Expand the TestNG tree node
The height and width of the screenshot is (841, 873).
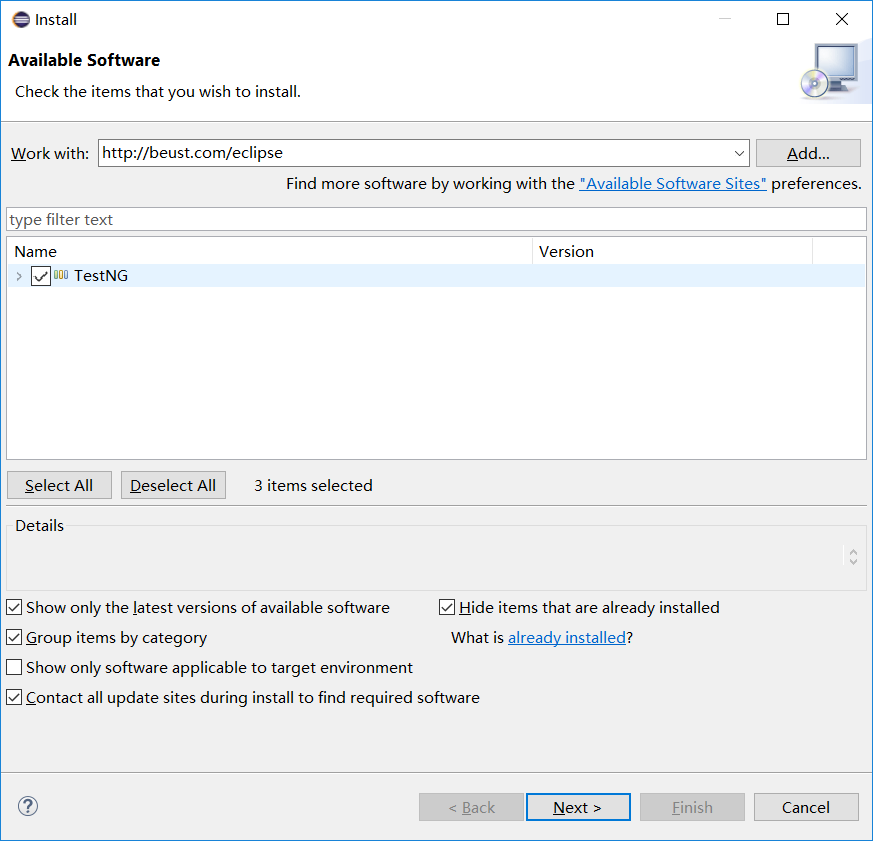point(19,276)
